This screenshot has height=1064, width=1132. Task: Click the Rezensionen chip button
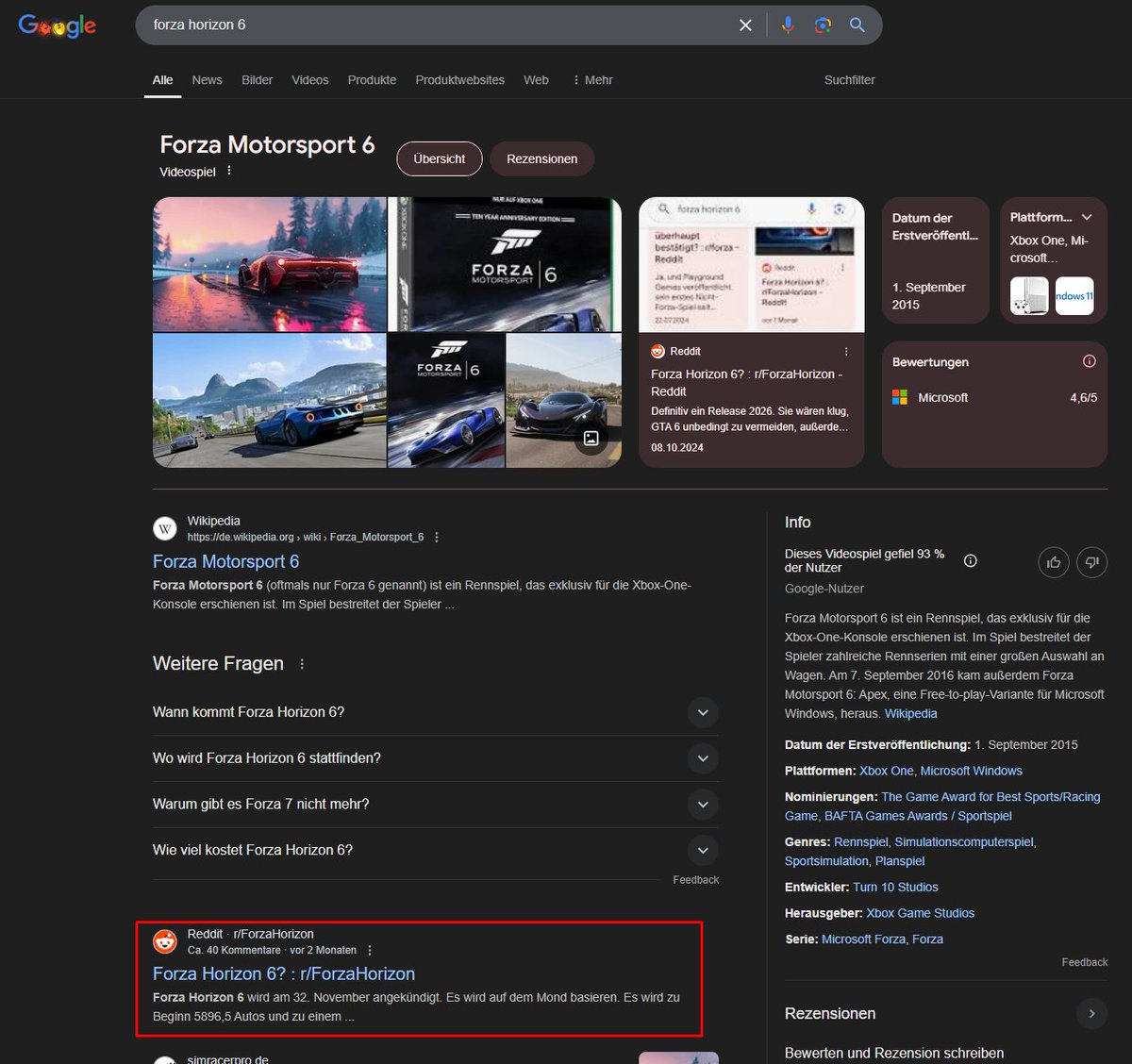click(x=541, y=158)
